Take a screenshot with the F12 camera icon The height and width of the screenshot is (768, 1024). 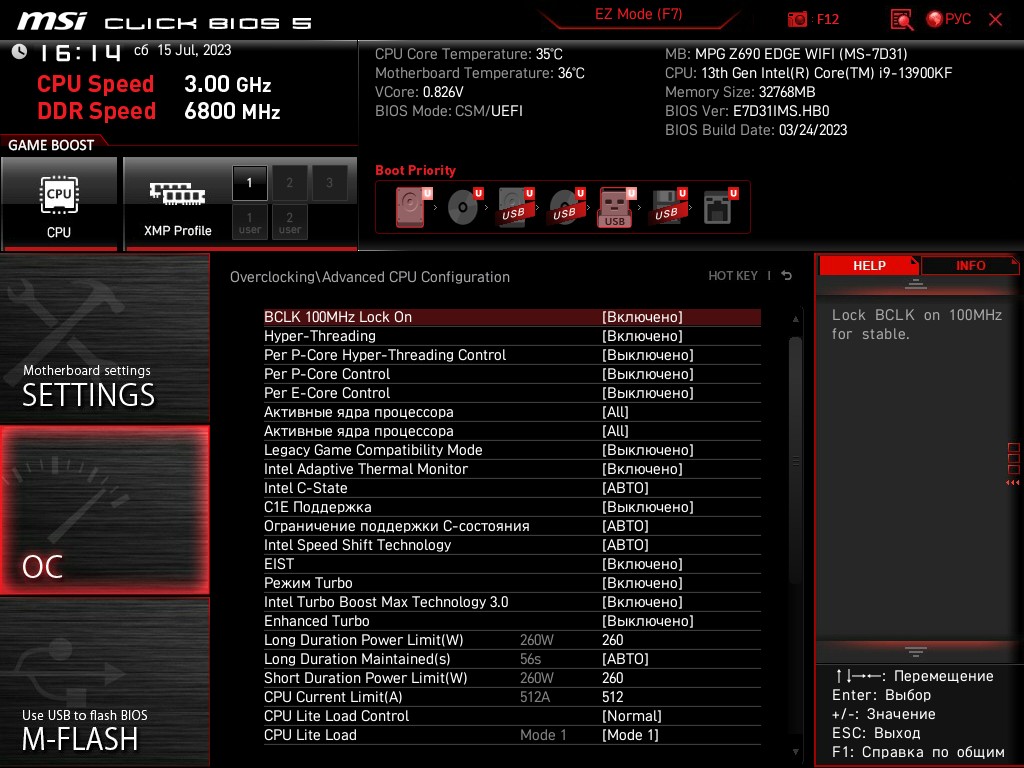(x=797, y=19)
